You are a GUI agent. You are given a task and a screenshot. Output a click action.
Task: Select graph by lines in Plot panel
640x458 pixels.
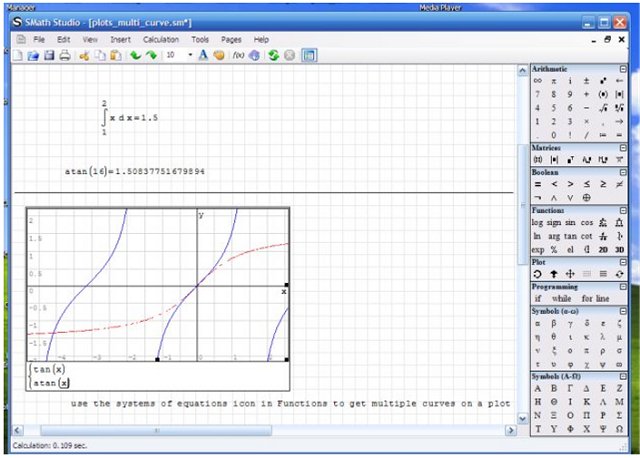point(603,274)
